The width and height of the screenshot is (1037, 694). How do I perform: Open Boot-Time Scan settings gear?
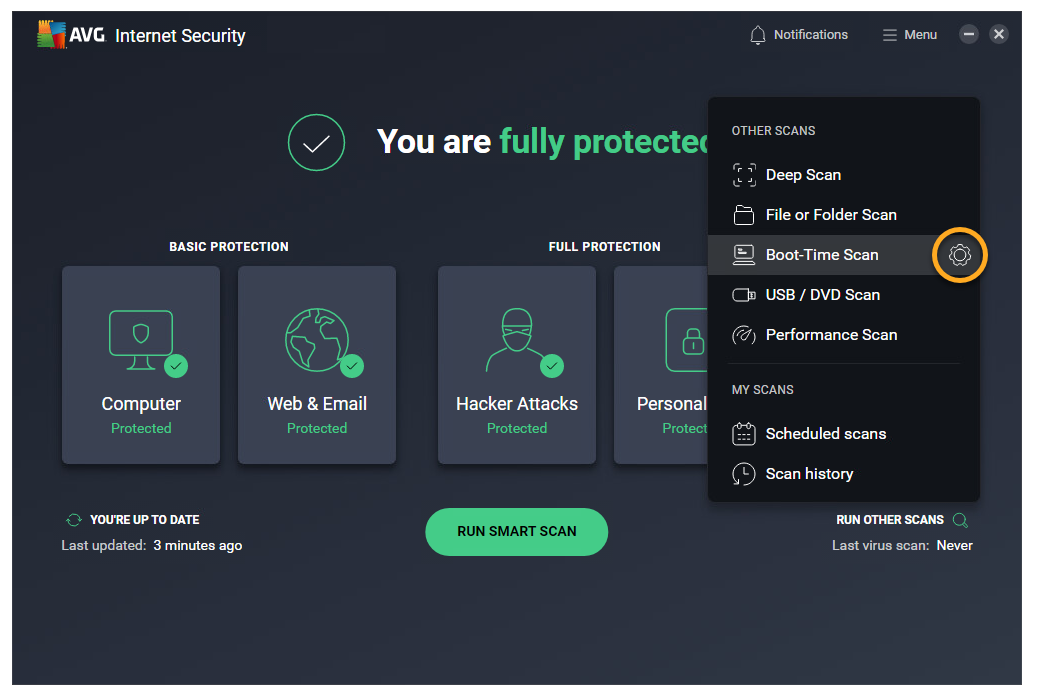tap(959, 255)
